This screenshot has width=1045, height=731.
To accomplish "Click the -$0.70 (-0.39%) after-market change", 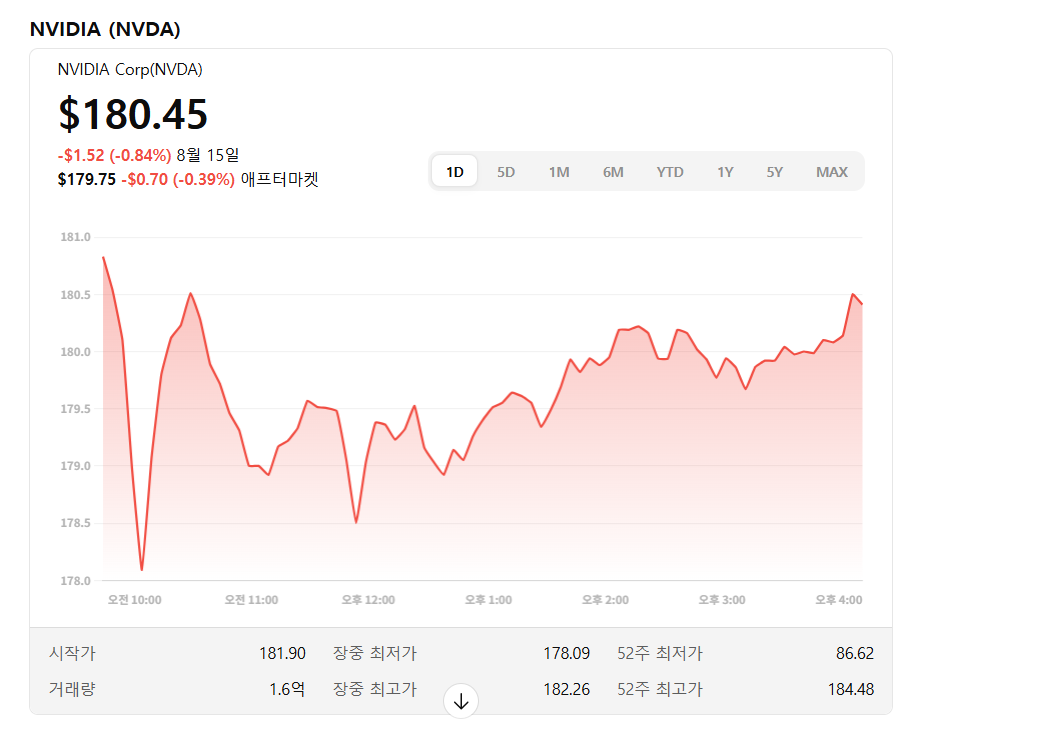I will 178,179.
